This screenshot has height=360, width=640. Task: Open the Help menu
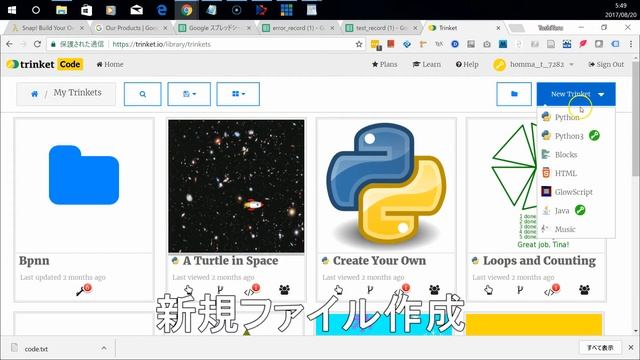coord(467,64)
